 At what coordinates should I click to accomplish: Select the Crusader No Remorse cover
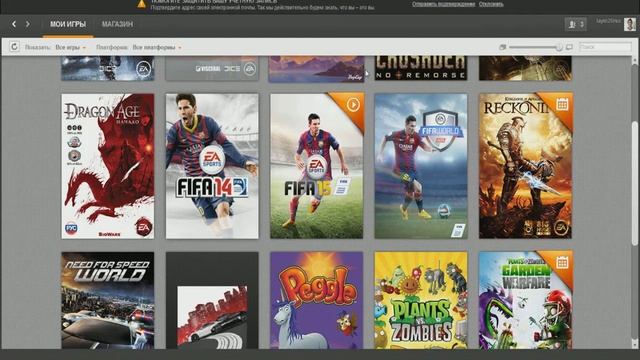421,69
